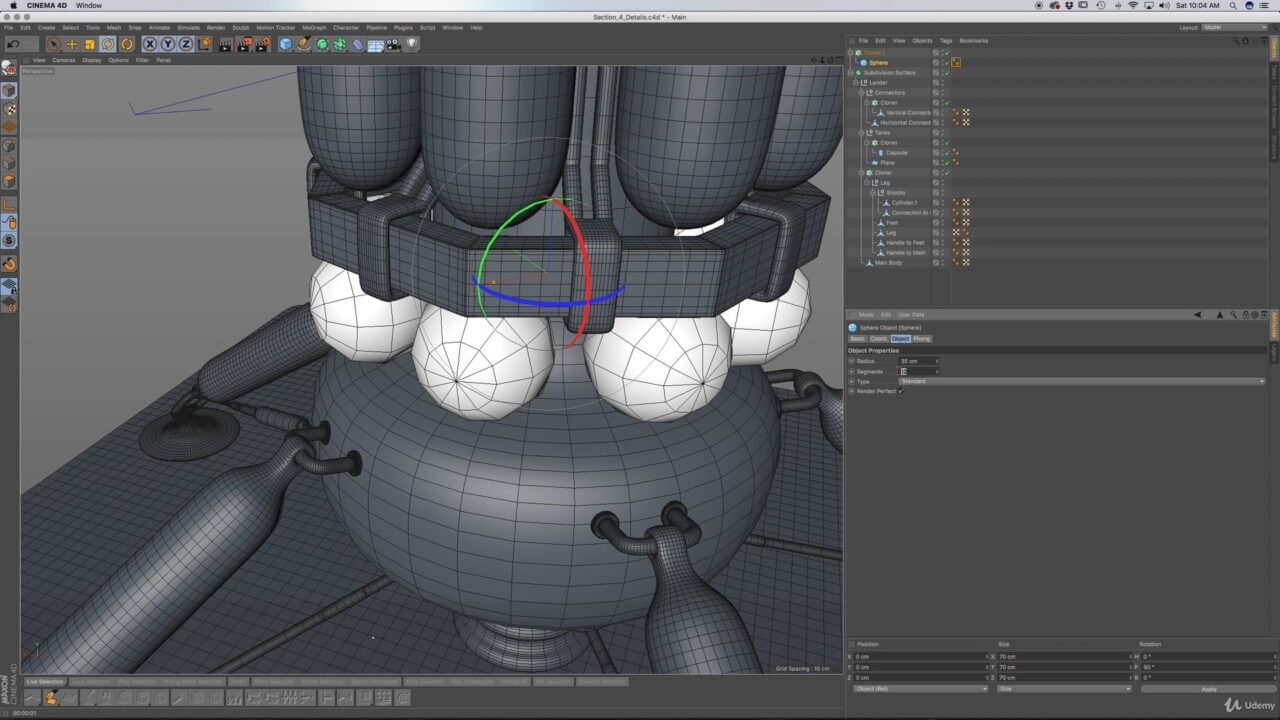Click the Radius value field

[916, 361]
